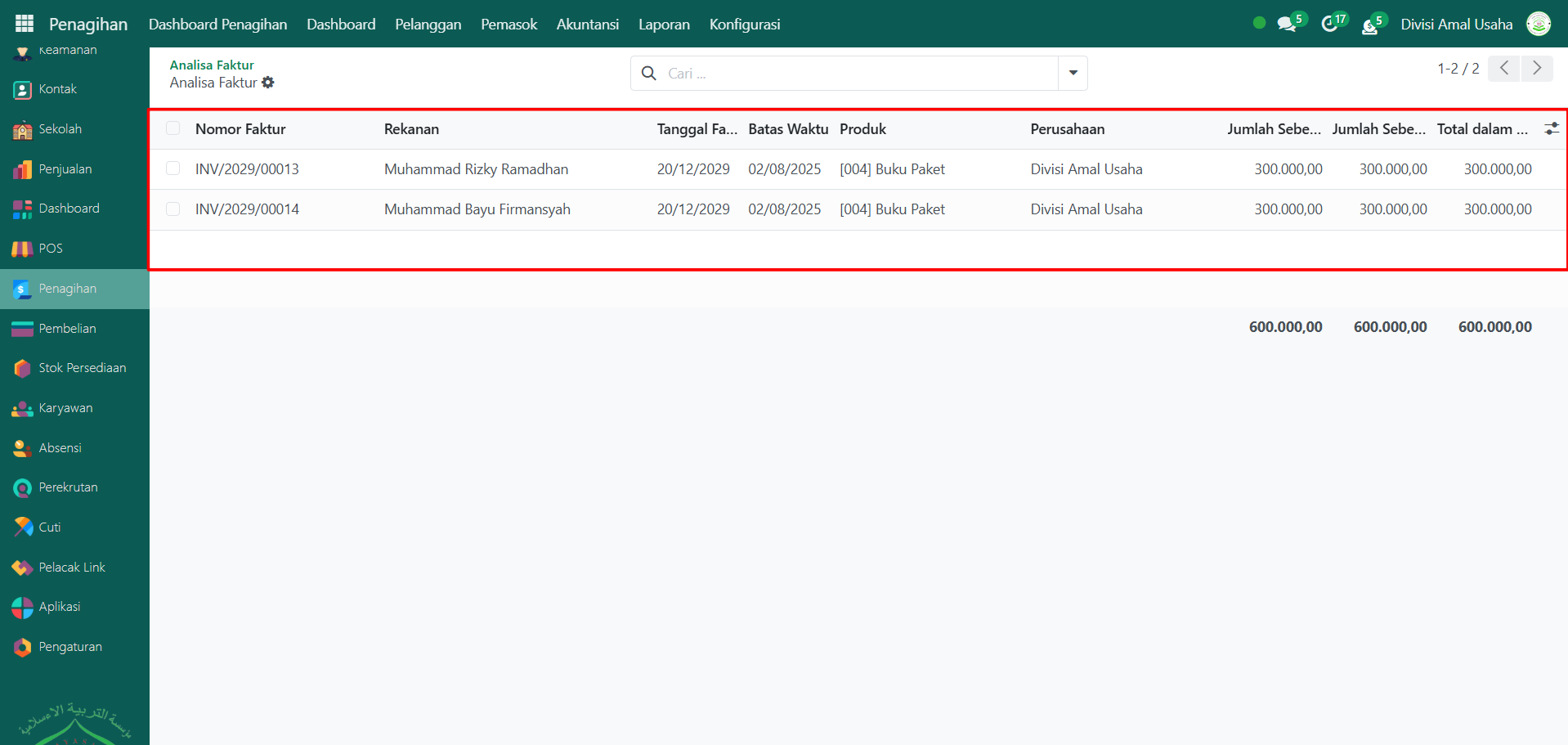Open the apps grid menu icon

(x=25, y=24)
